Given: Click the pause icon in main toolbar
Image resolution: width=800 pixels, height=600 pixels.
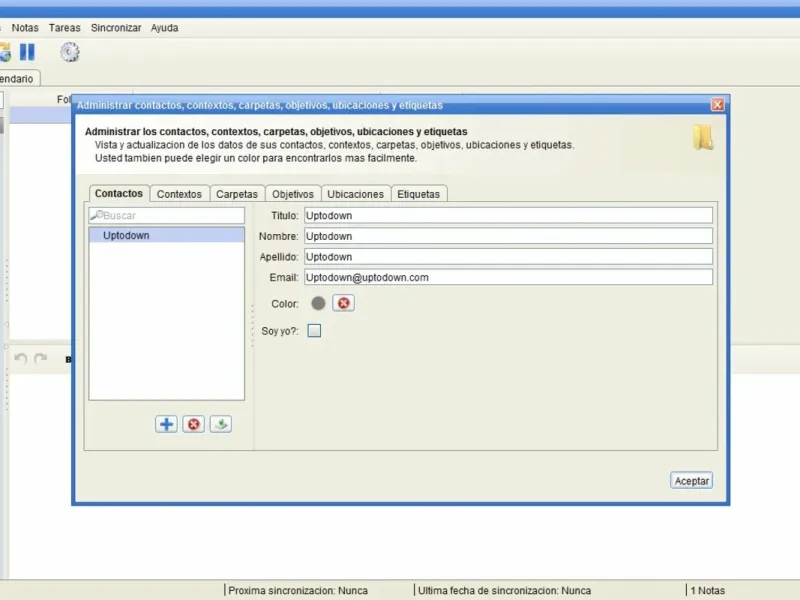Looking at the screenshot, I should (27, 52).
